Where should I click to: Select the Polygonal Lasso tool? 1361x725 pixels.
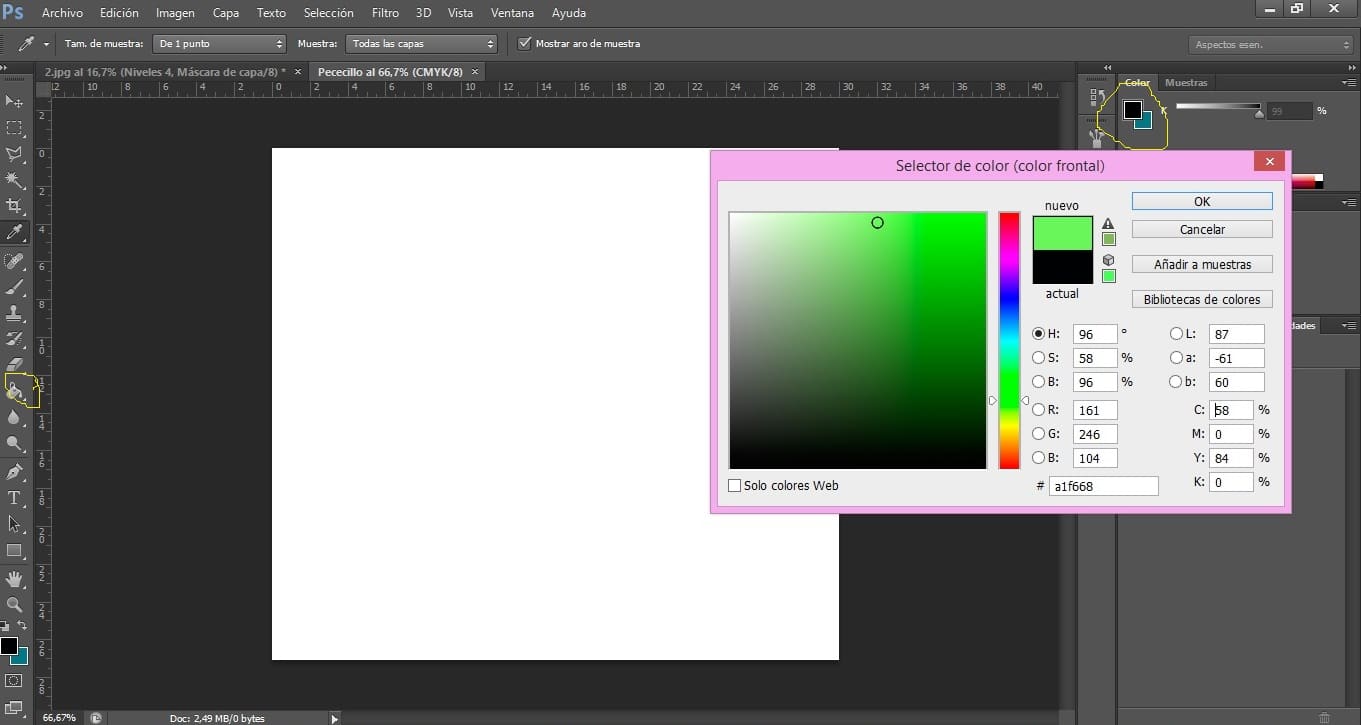tap(14, 154)
